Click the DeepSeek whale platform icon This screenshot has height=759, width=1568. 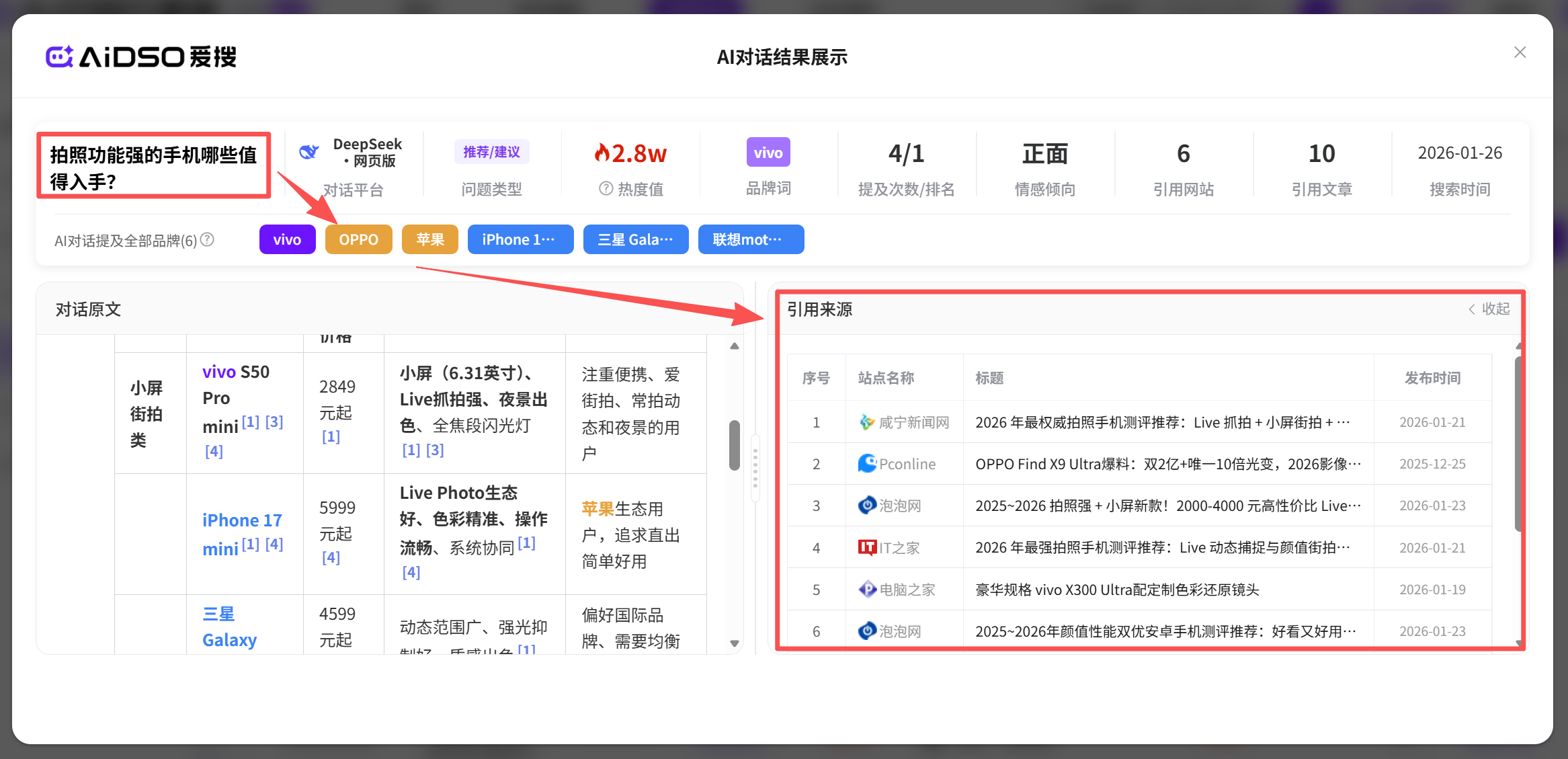(x=308, y=152)
